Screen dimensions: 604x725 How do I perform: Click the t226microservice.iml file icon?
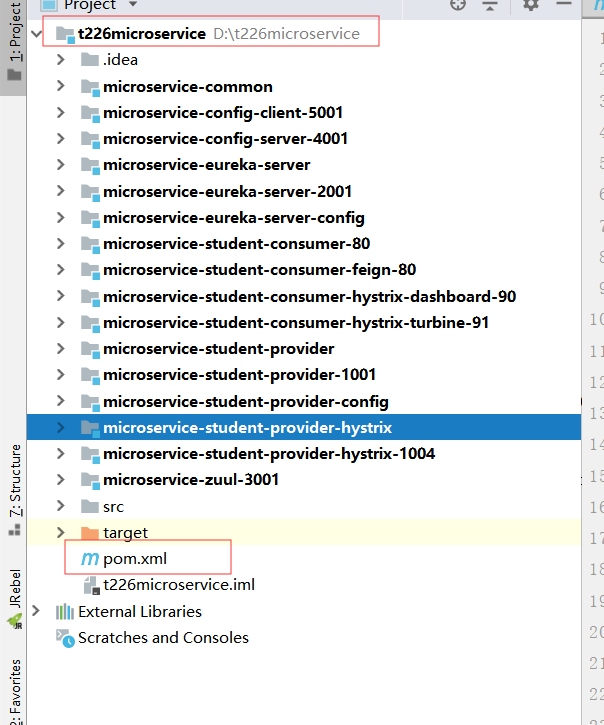91,585
